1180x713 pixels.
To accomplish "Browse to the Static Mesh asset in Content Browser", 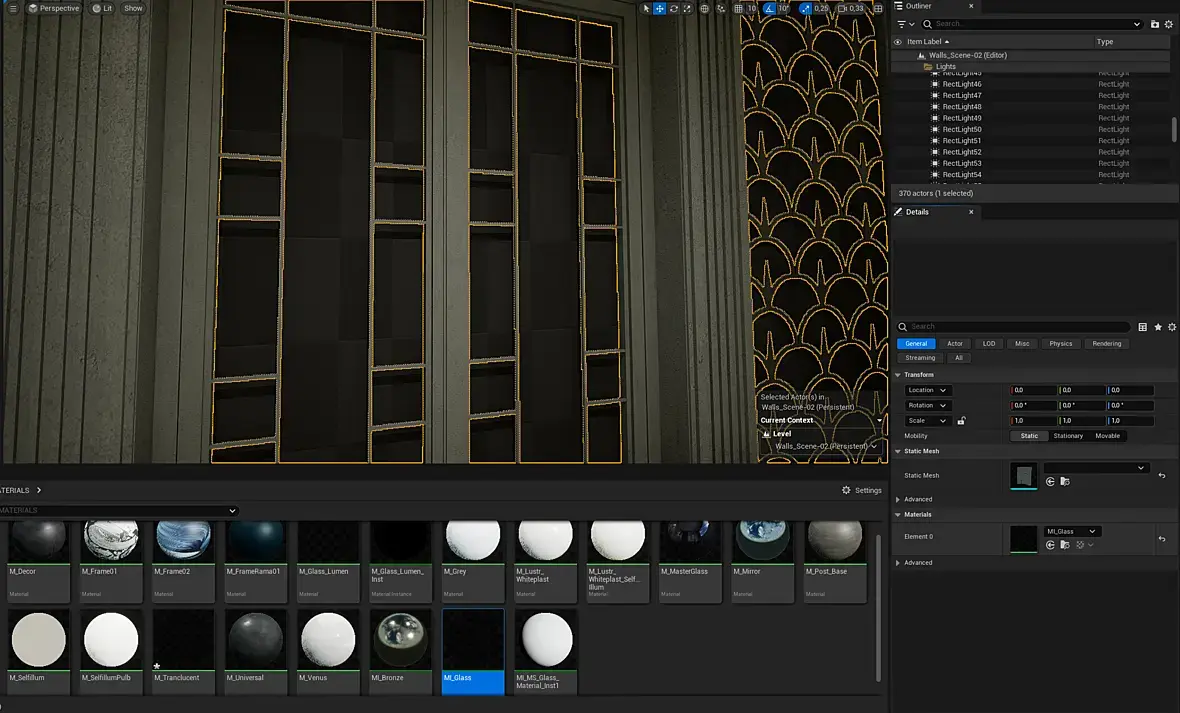I will pos(1064,482).
